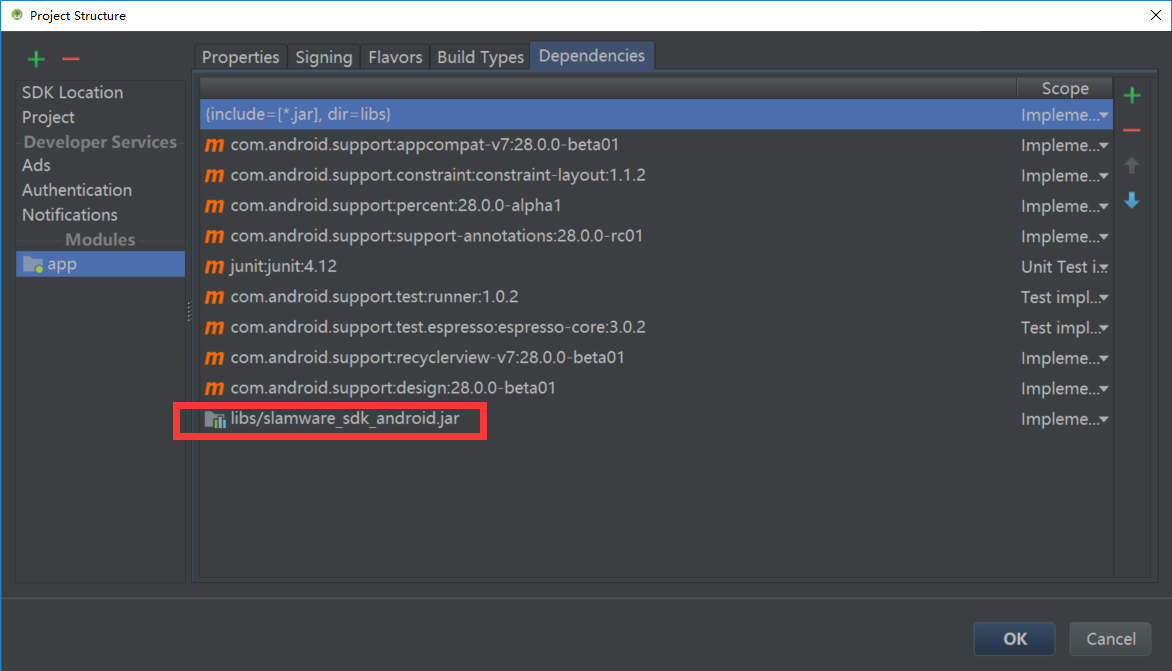This screenshot has height=671, width=1172.
Task: Switch to the Signing tab
Action: (324, 58)
